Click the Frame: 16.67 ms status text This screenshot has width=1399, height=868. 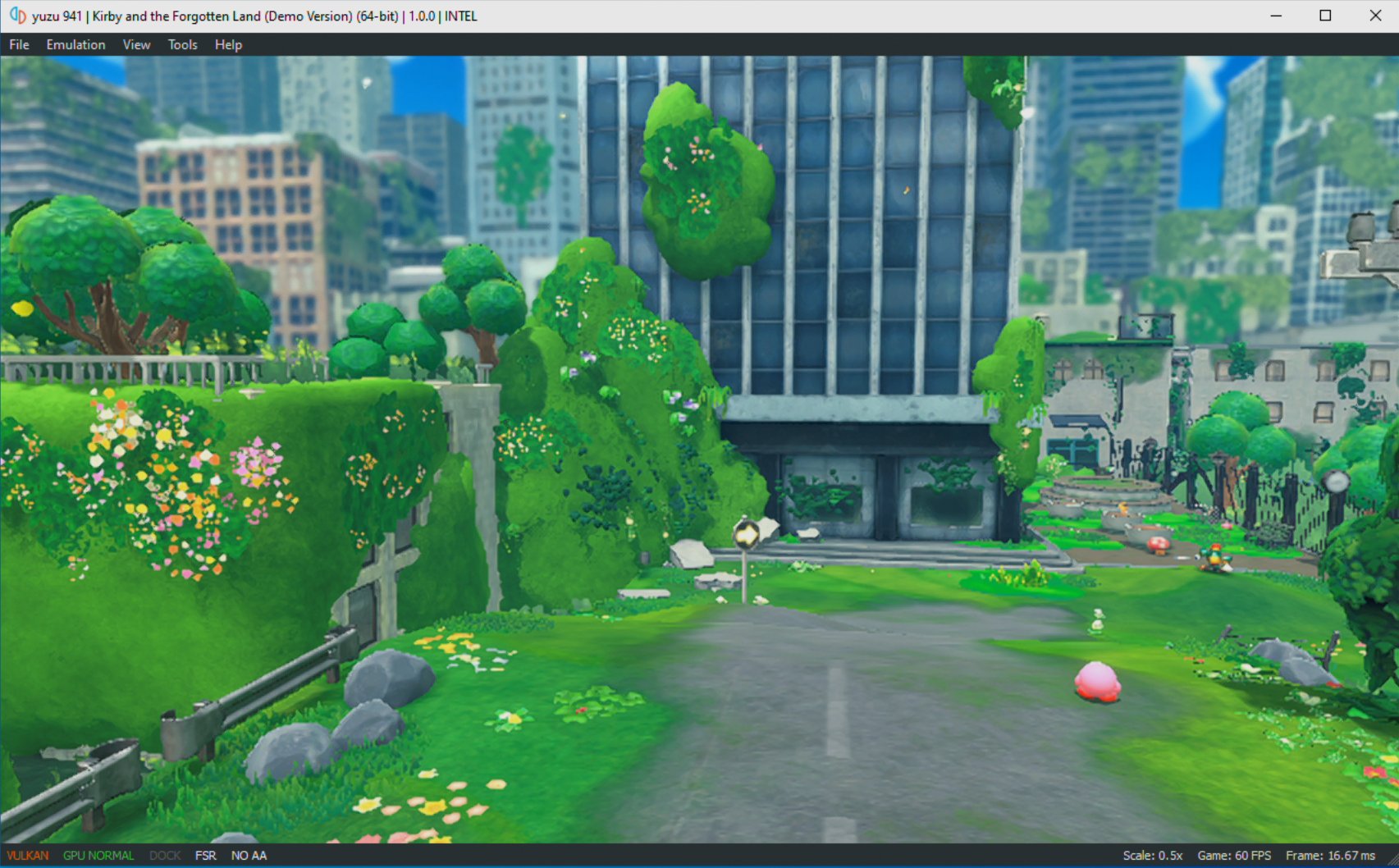1330,855
